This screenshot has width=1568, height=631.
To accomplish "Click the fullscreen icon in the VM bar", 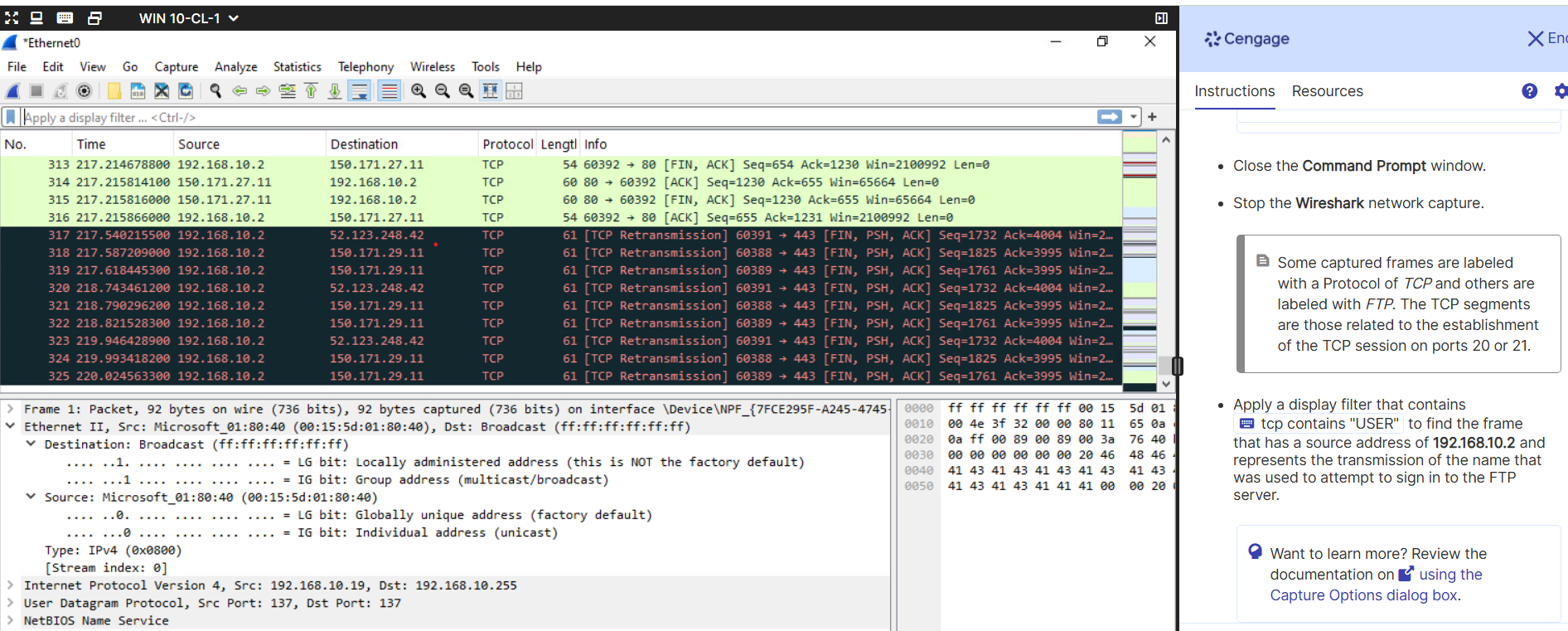I will tap(12, 17).
